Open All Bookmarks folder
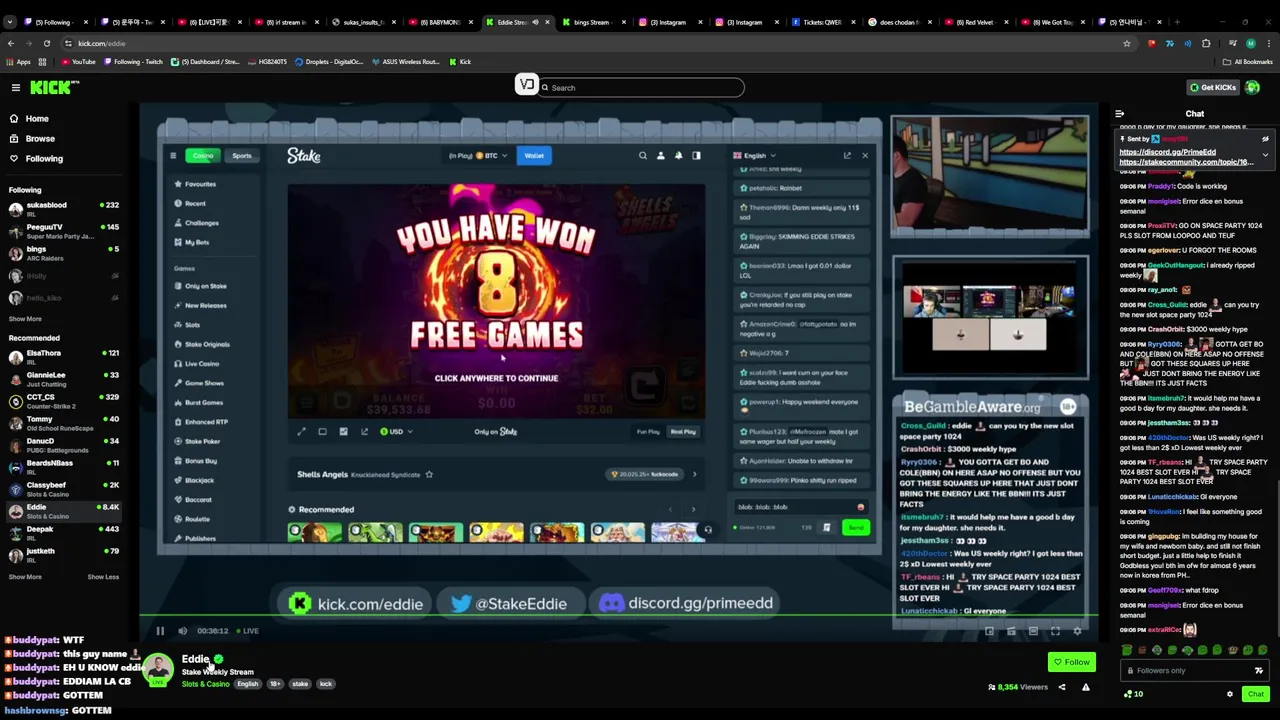The image size is (1280, 720). 1248,62
